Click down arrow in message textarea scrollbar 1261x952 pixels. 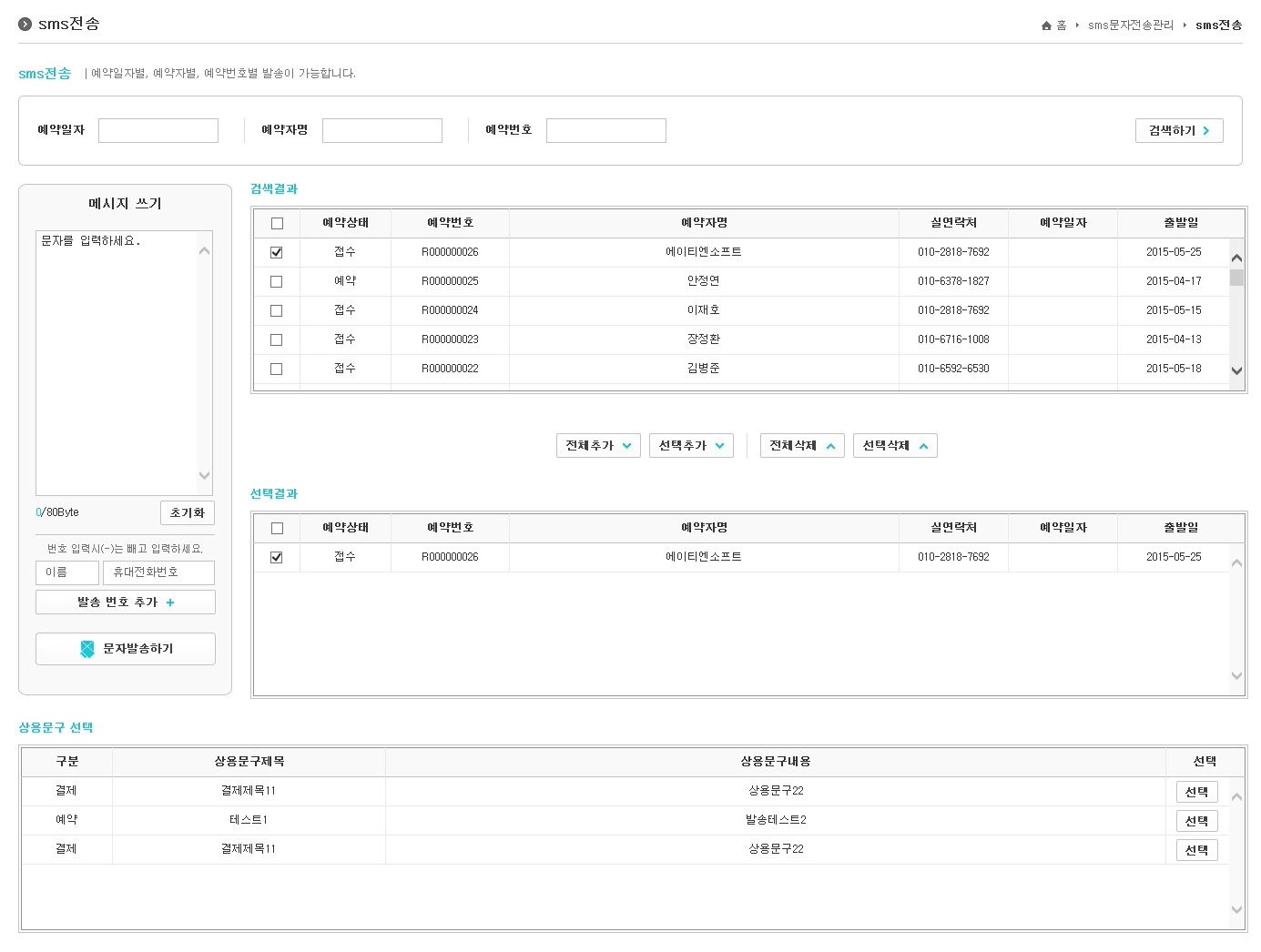coord(204,475)
